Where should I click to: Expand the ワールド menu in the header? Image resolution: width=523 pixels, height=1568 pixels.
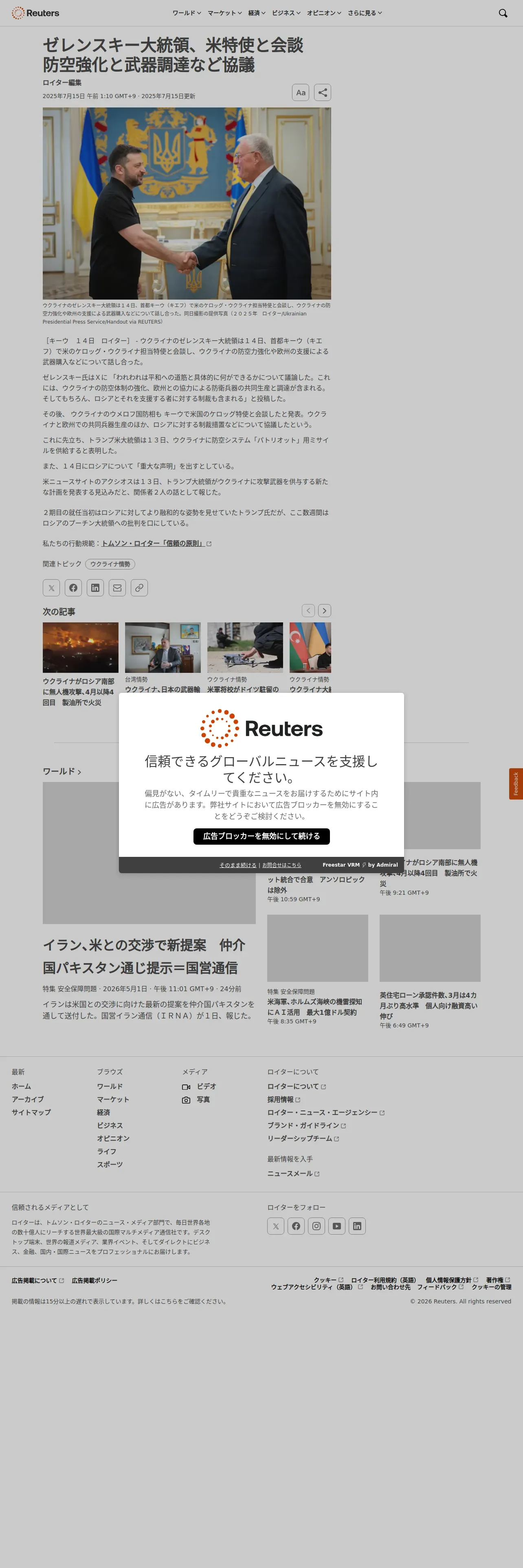pyautogui.click(x=187, y=13)
